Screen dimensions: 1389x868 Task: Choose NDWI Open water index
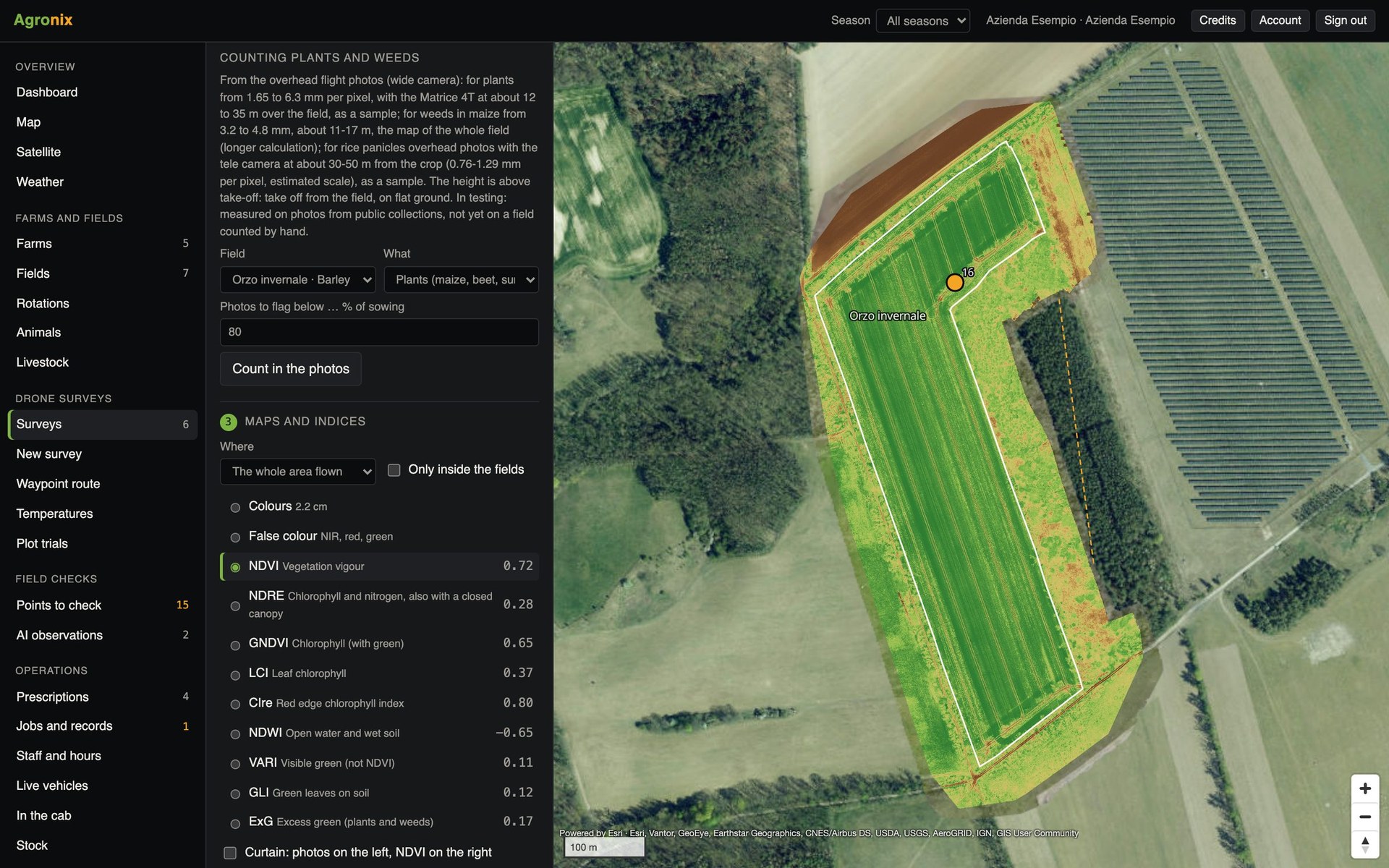[379, 733]
